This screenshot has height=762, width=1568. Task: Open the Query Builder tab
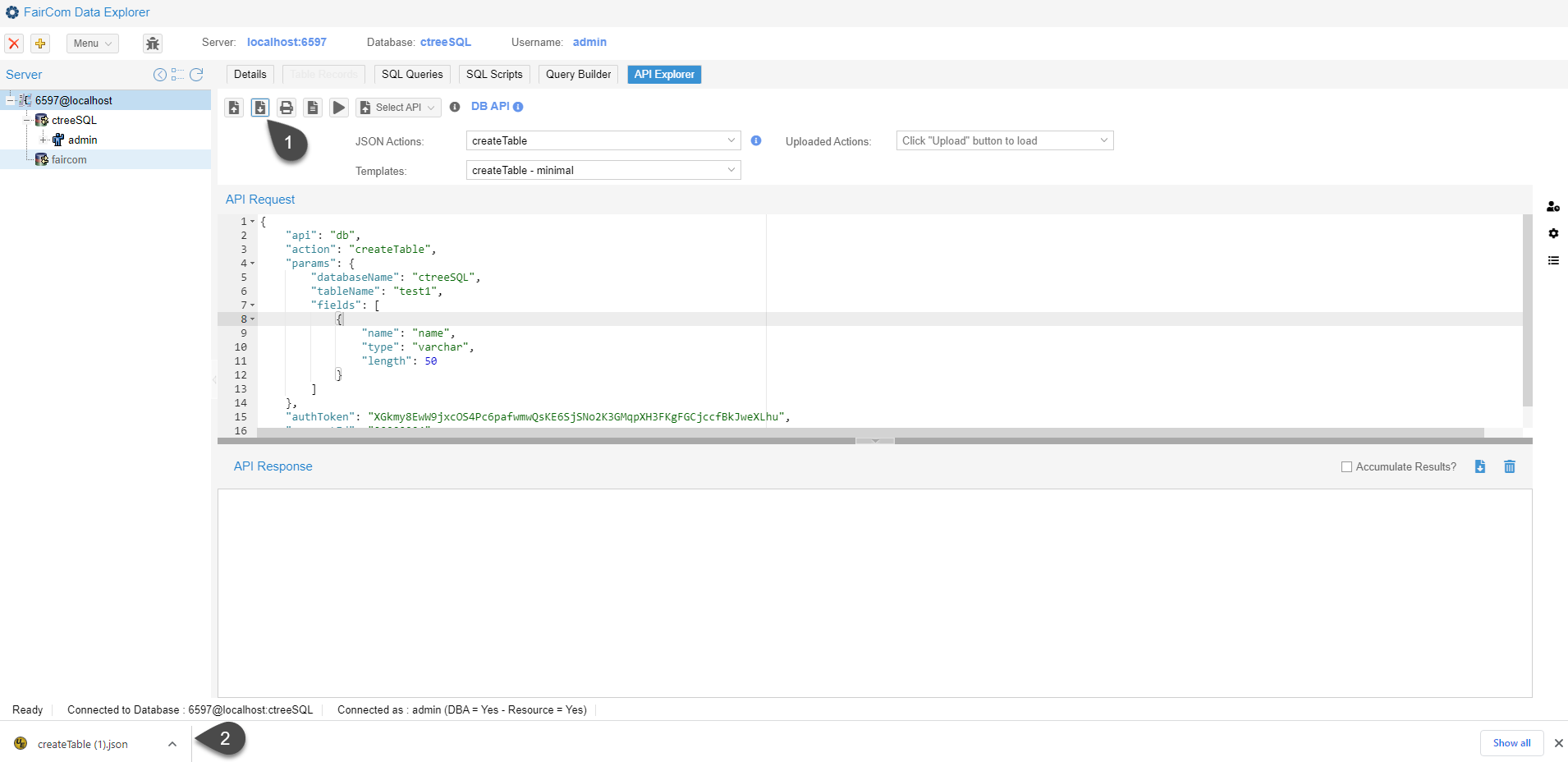click(x=578, y=75)
